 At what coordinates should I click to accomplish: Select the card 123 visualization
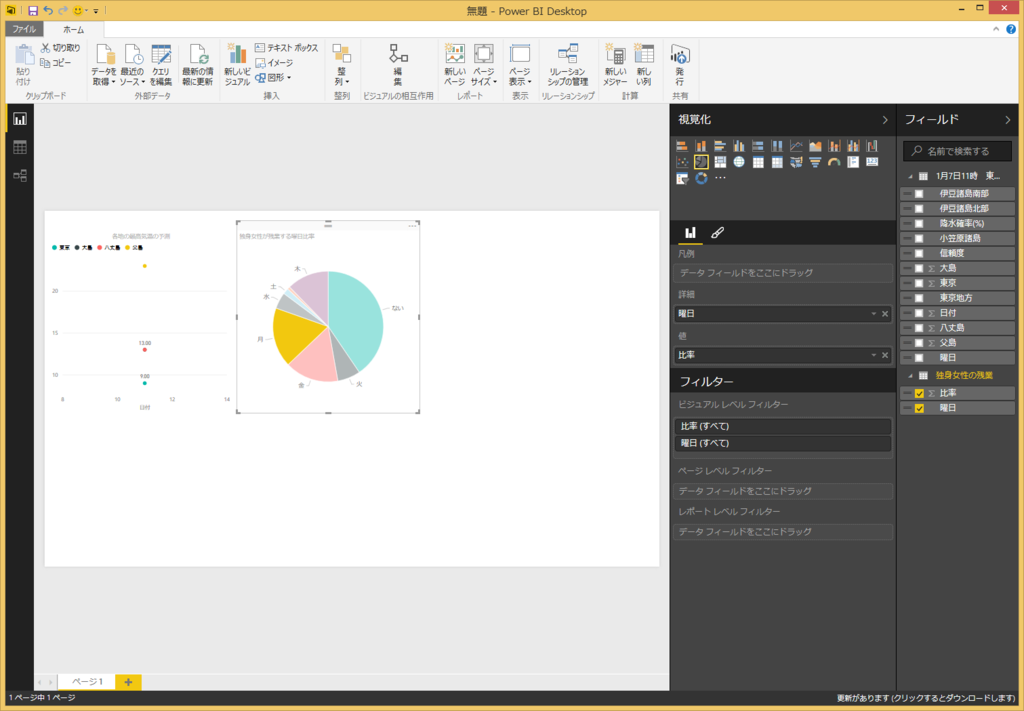click(x=872, y=162)
